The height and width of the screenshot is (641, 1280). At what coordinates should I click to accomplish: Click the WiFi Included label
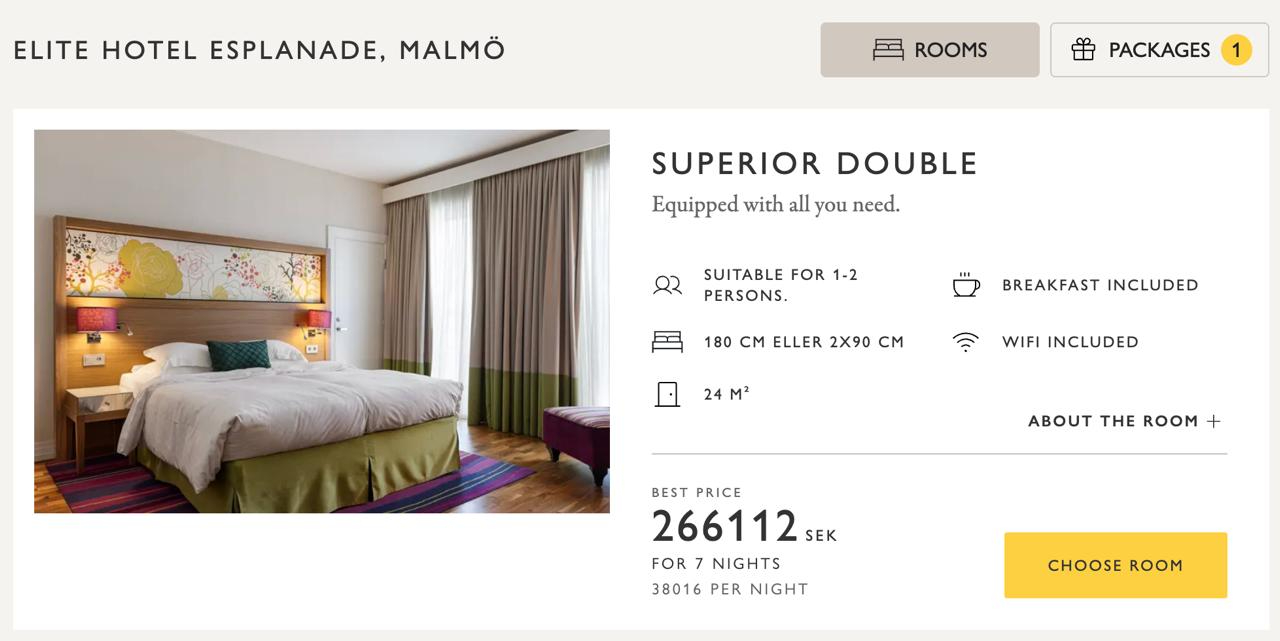point(1070,342)
